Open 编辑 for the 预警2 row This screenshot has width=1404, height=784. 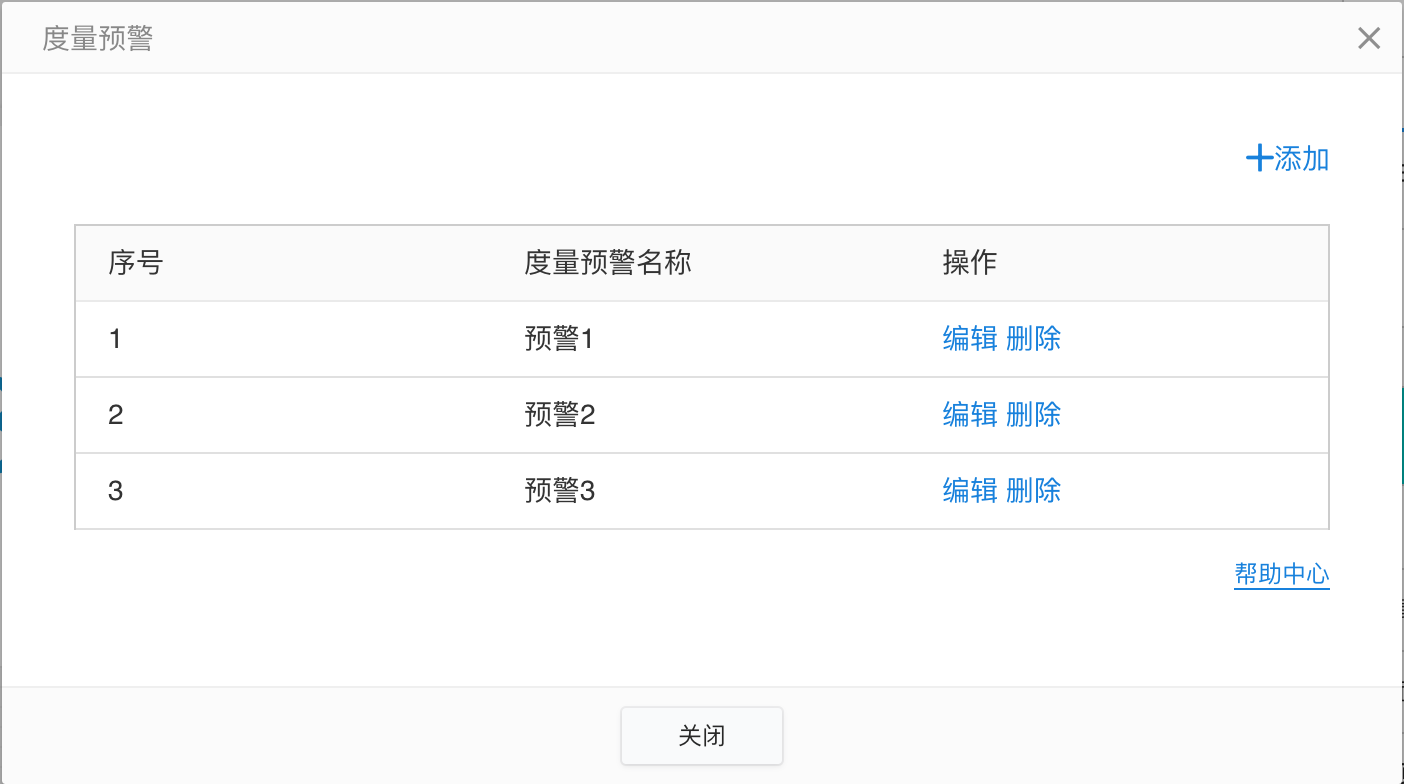click(x=970, y=415)
